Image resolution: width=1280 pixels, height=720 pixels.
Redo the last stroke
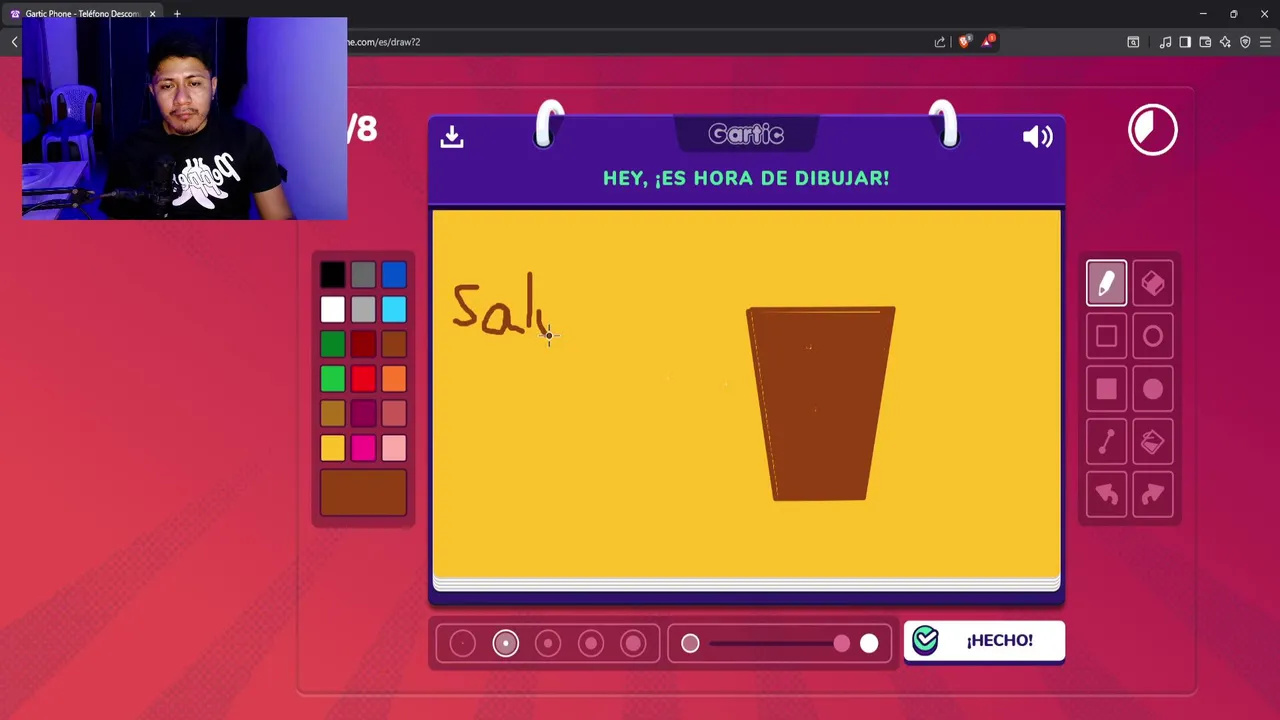point(1152,494)
